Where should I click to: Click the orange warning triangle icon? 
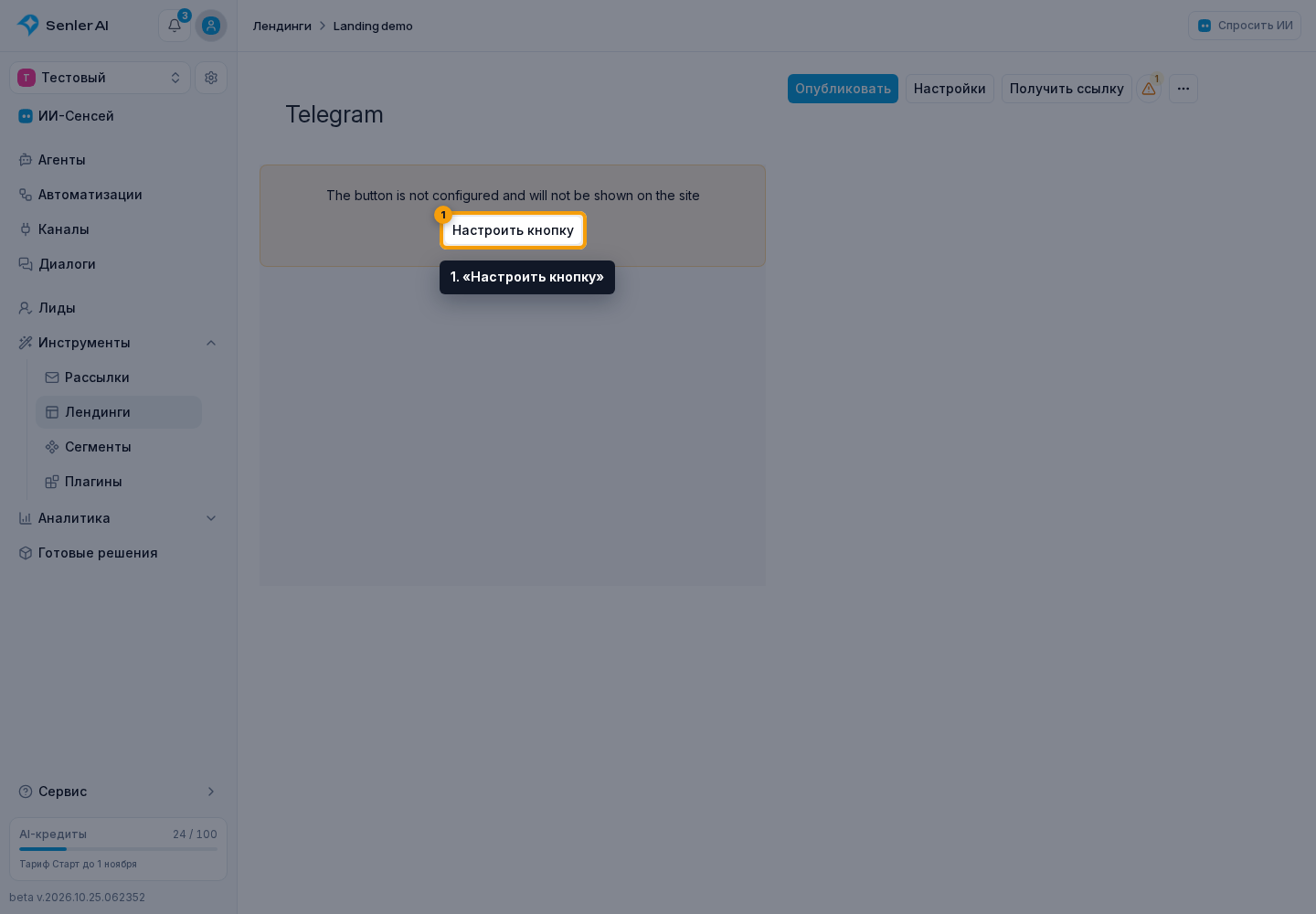[x=1149, y=89]
